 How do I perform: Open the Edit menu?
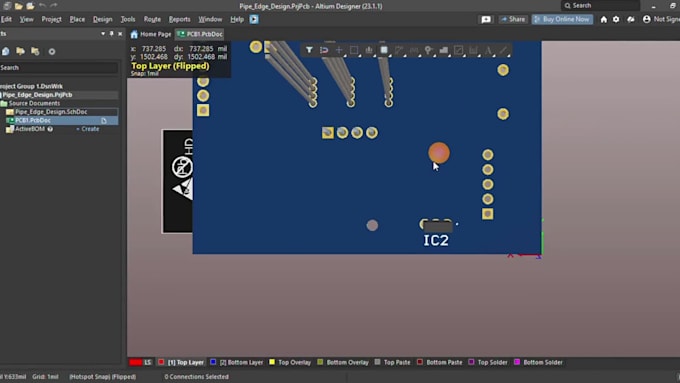point(6,19)
